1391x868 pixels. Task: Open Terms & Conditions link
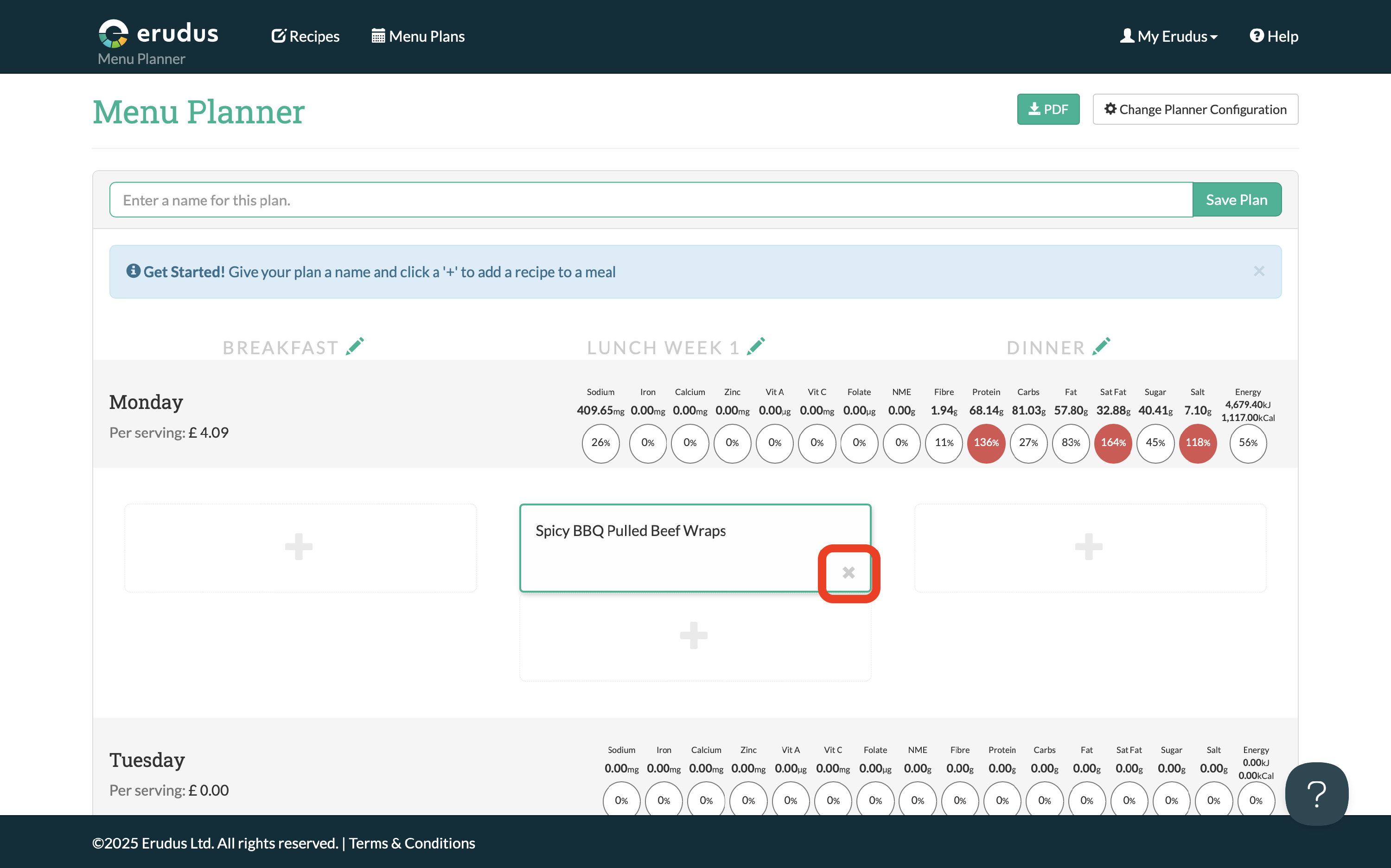[x=412, y=843]
